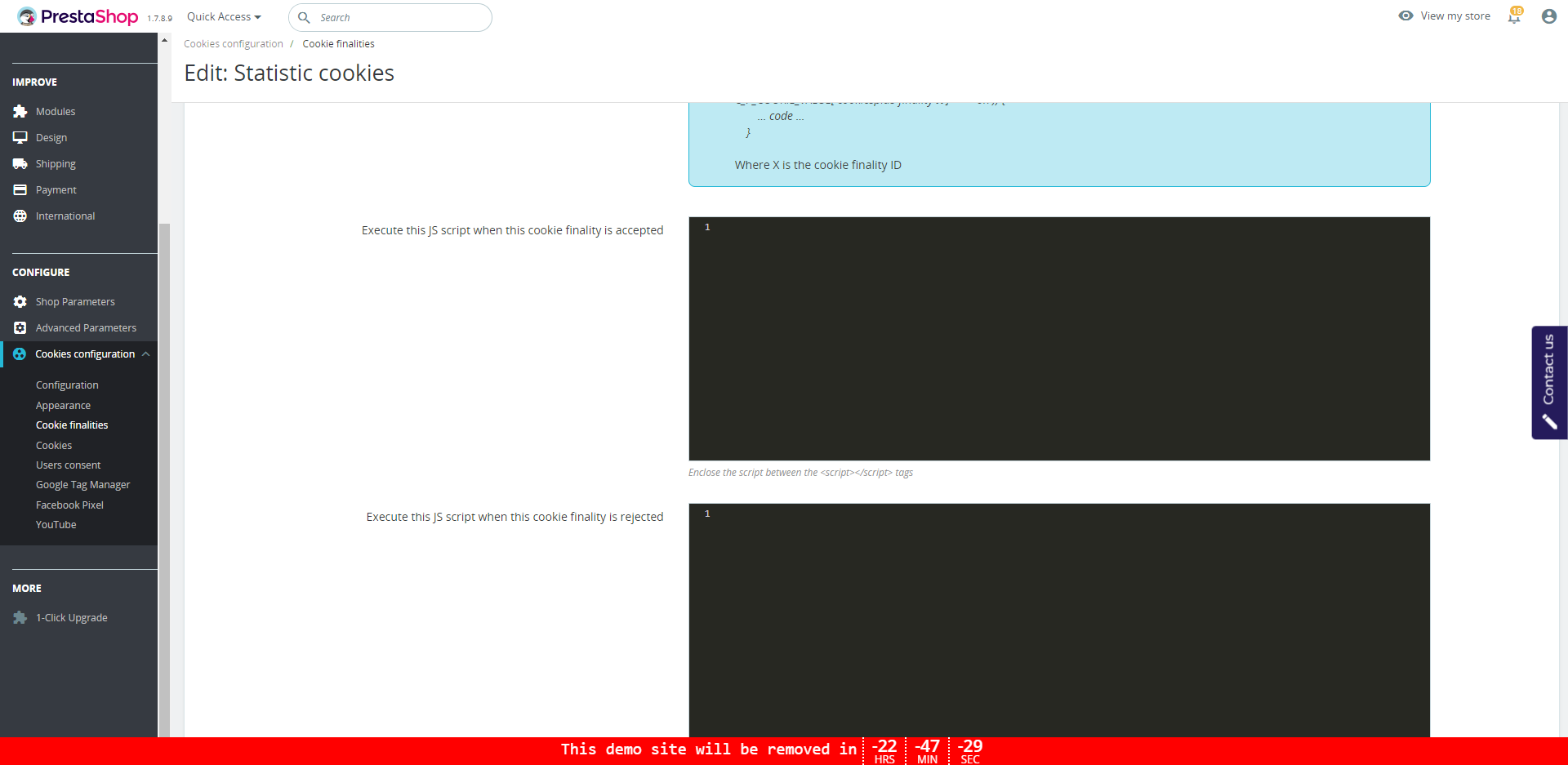Open the notifications bell
Screen dimensions: 1568x765
tap(1514, 16)
